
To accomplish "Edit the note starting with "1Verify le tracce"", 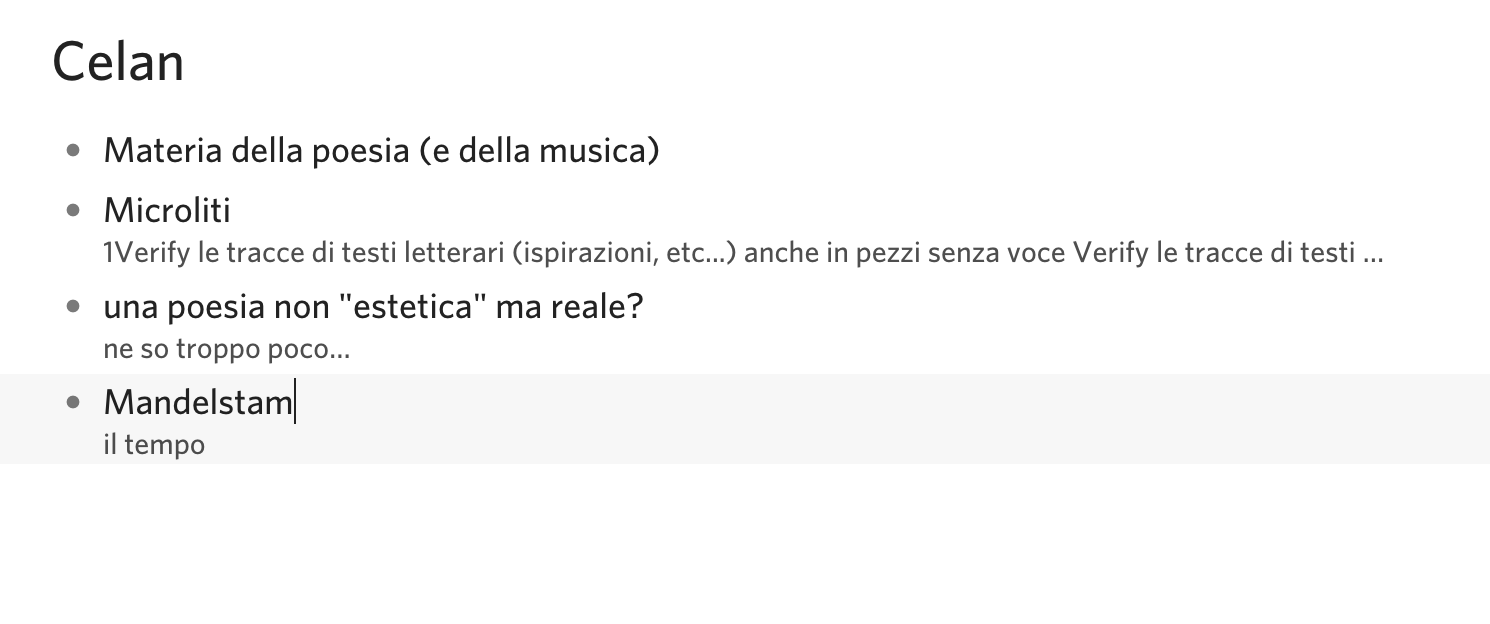I will [x=400, y=253].
